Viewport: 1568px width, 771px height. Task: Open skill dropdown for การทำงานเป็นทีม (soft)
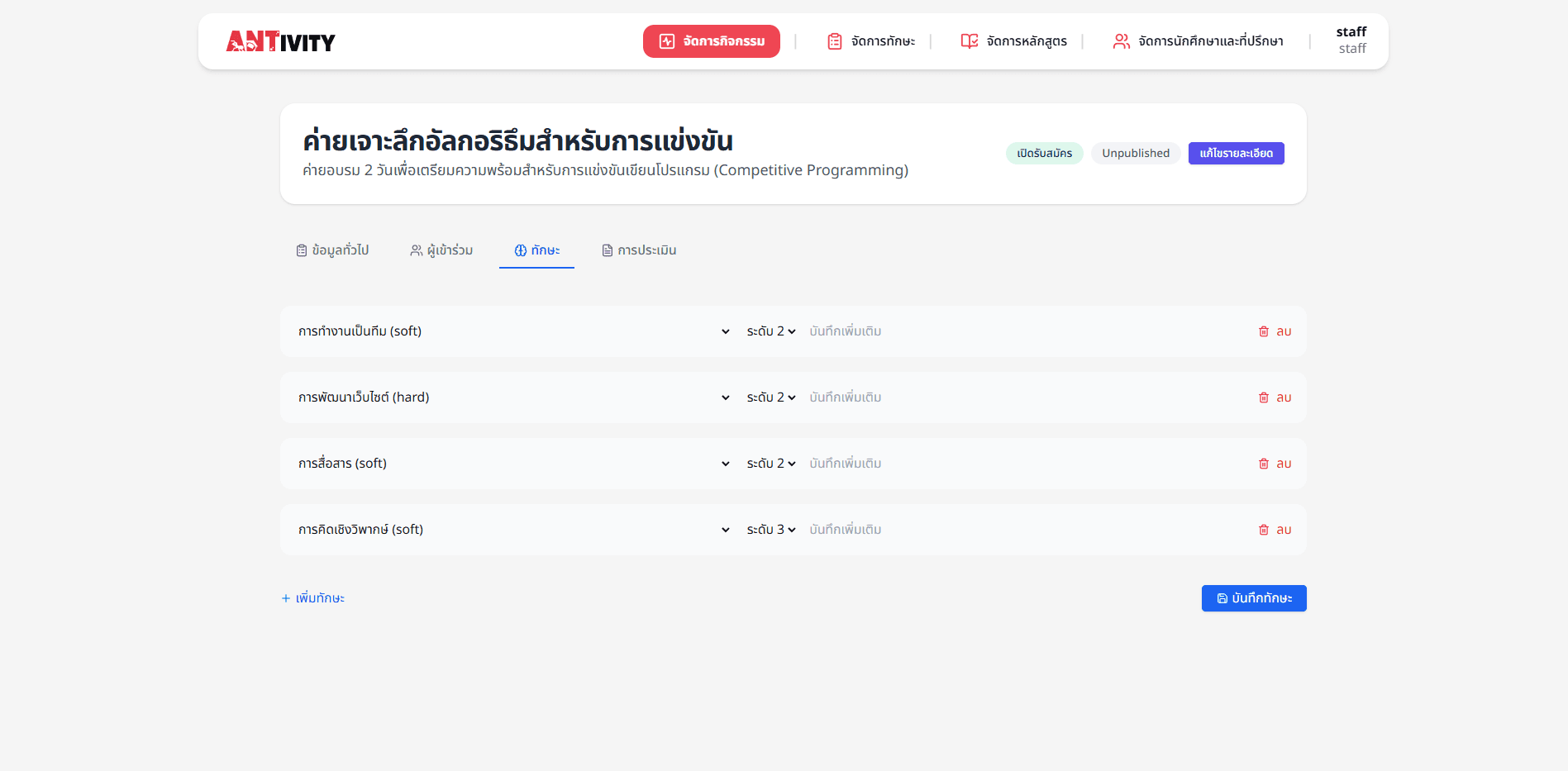point(513,331)
